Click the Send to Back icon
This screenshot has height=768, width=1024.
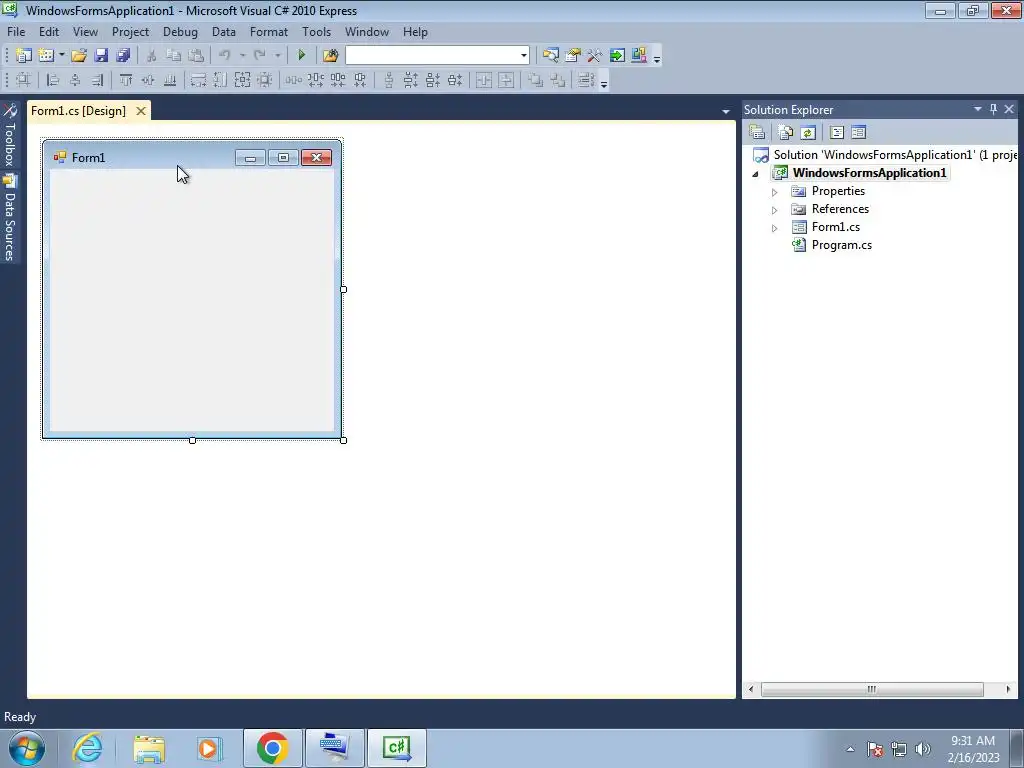558,80
